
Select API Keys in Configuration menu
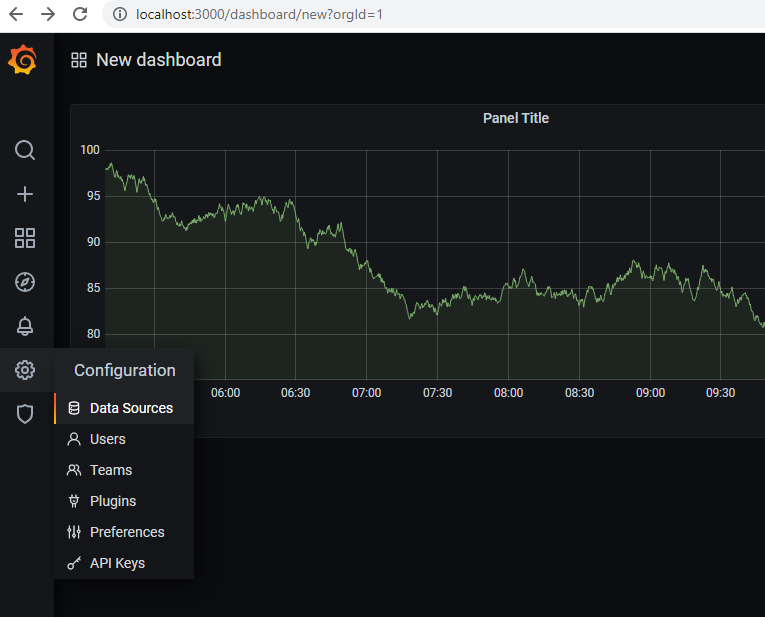pos(124,563)
